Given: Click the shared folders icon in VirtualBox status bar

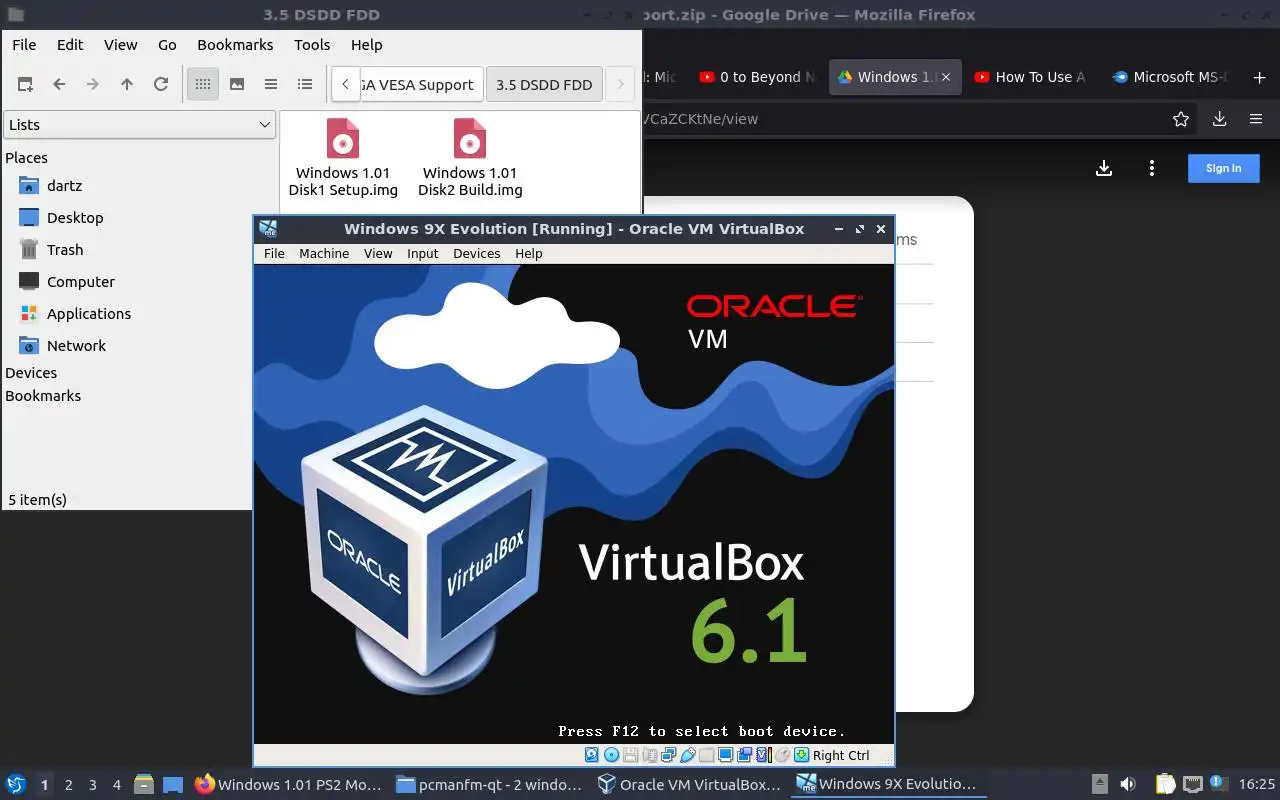Looking at the screenshot, I should [x=706, y=755].
